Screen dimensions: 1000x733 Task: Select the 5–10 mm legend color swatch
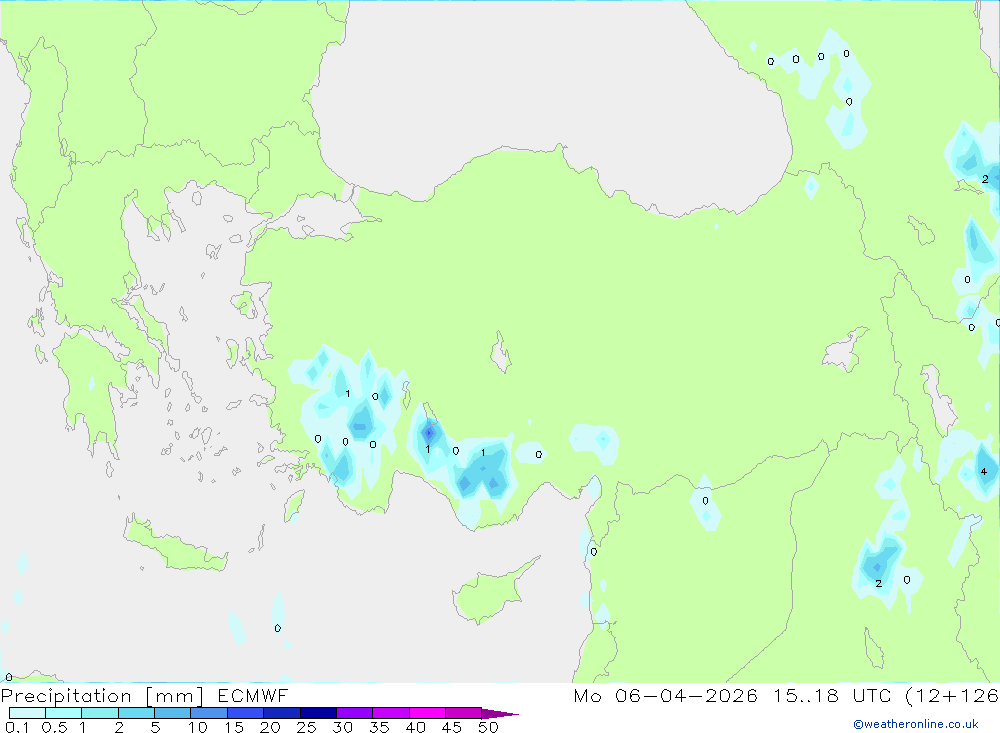click(173, 713)
